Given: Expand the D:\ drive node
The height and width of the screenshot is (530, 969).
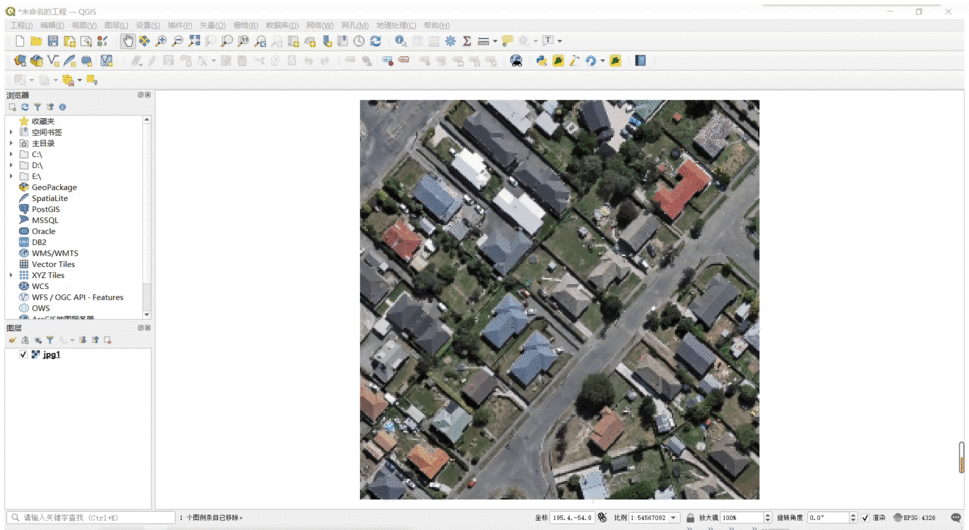Looking at the screenshot, I should 11,166.
